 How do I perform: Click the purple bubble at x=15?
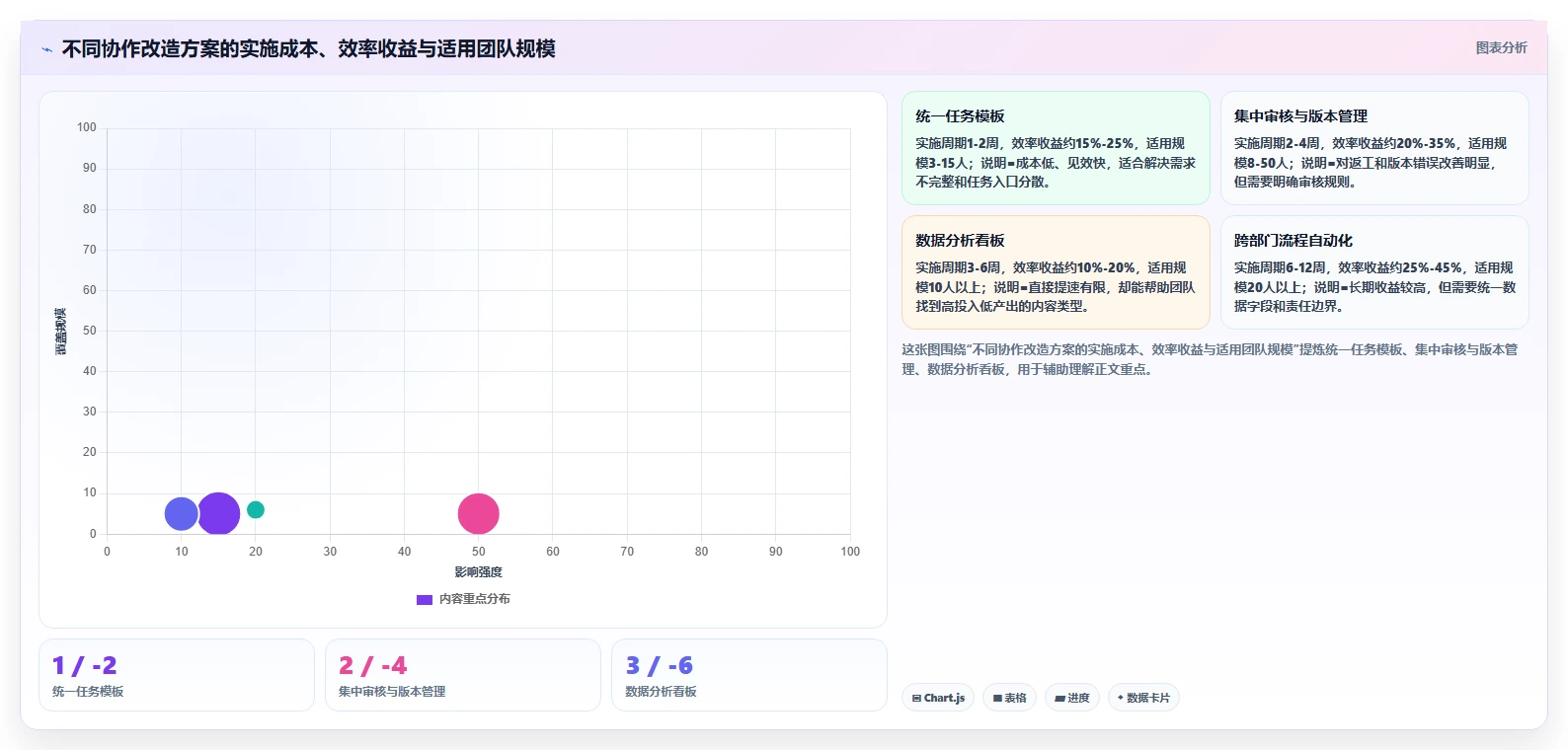[x=218, y=514]
